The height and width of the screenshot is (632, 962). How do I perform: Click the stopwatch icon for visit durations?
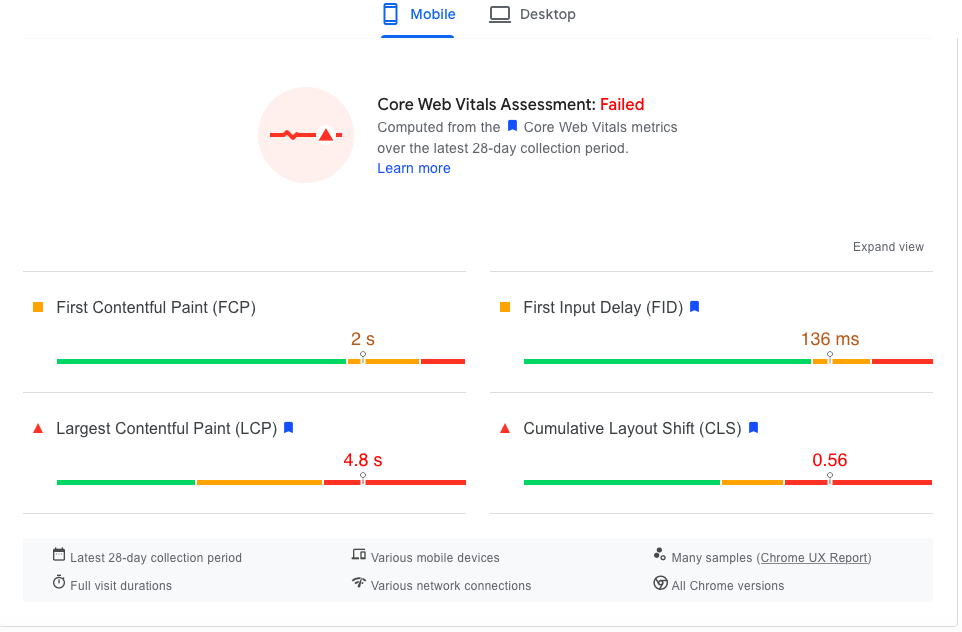59,583
